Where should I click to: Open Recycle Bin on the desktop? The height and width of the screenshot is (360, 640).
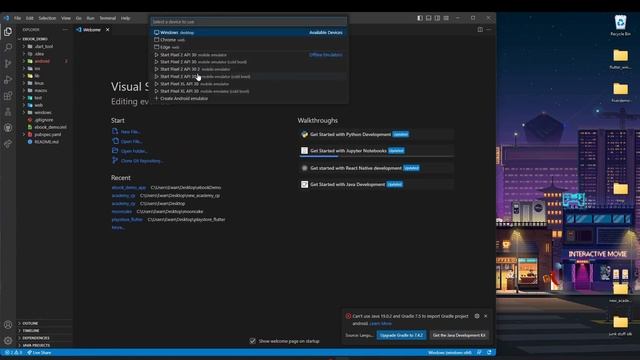pyautogui.click(x=620, y=25)
